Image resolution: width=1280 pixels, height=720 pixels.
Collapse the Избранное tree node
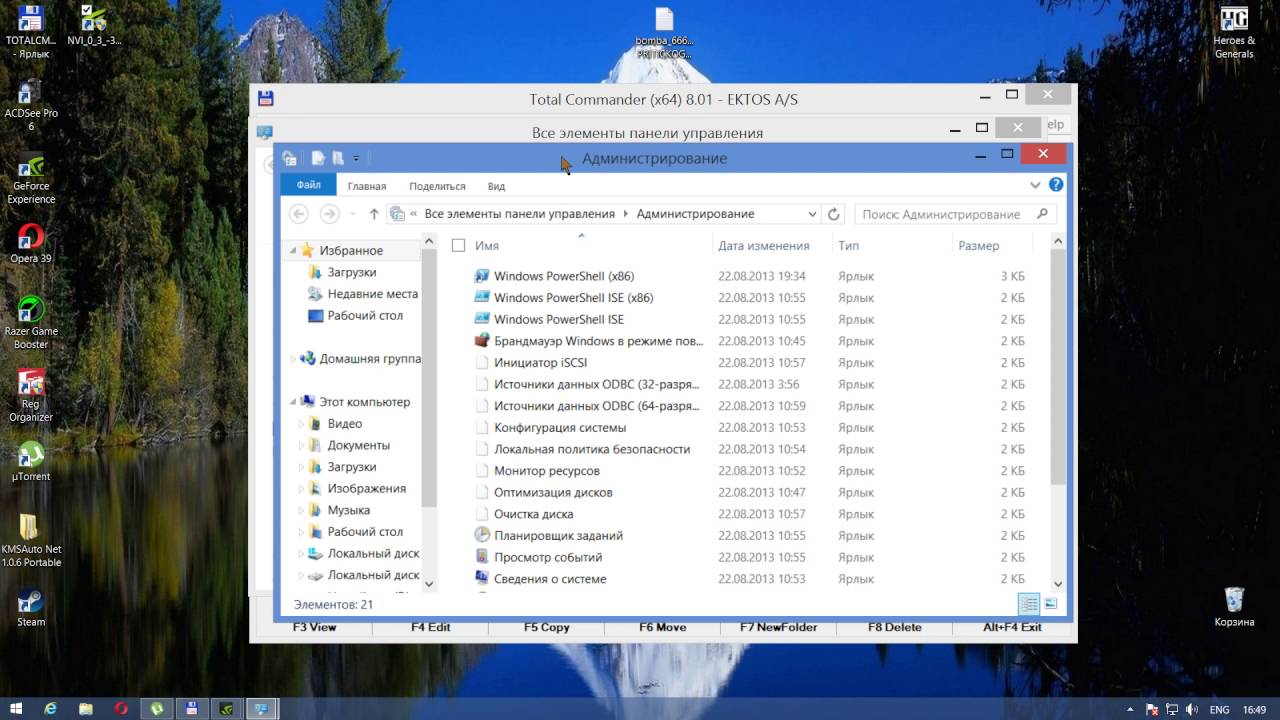(x=293, y=251)
